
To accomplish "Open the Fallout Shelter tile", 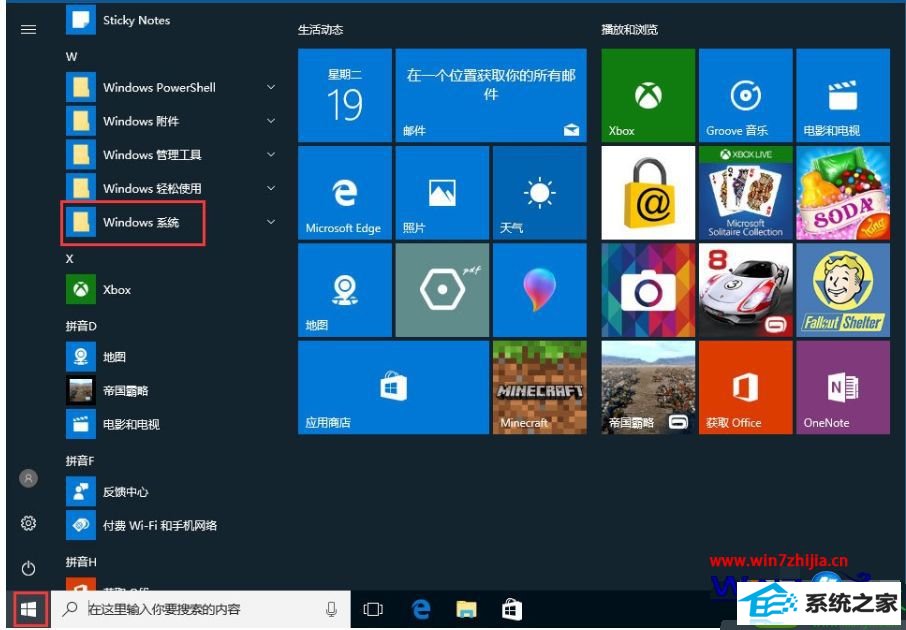I will (x=843, y=290).
